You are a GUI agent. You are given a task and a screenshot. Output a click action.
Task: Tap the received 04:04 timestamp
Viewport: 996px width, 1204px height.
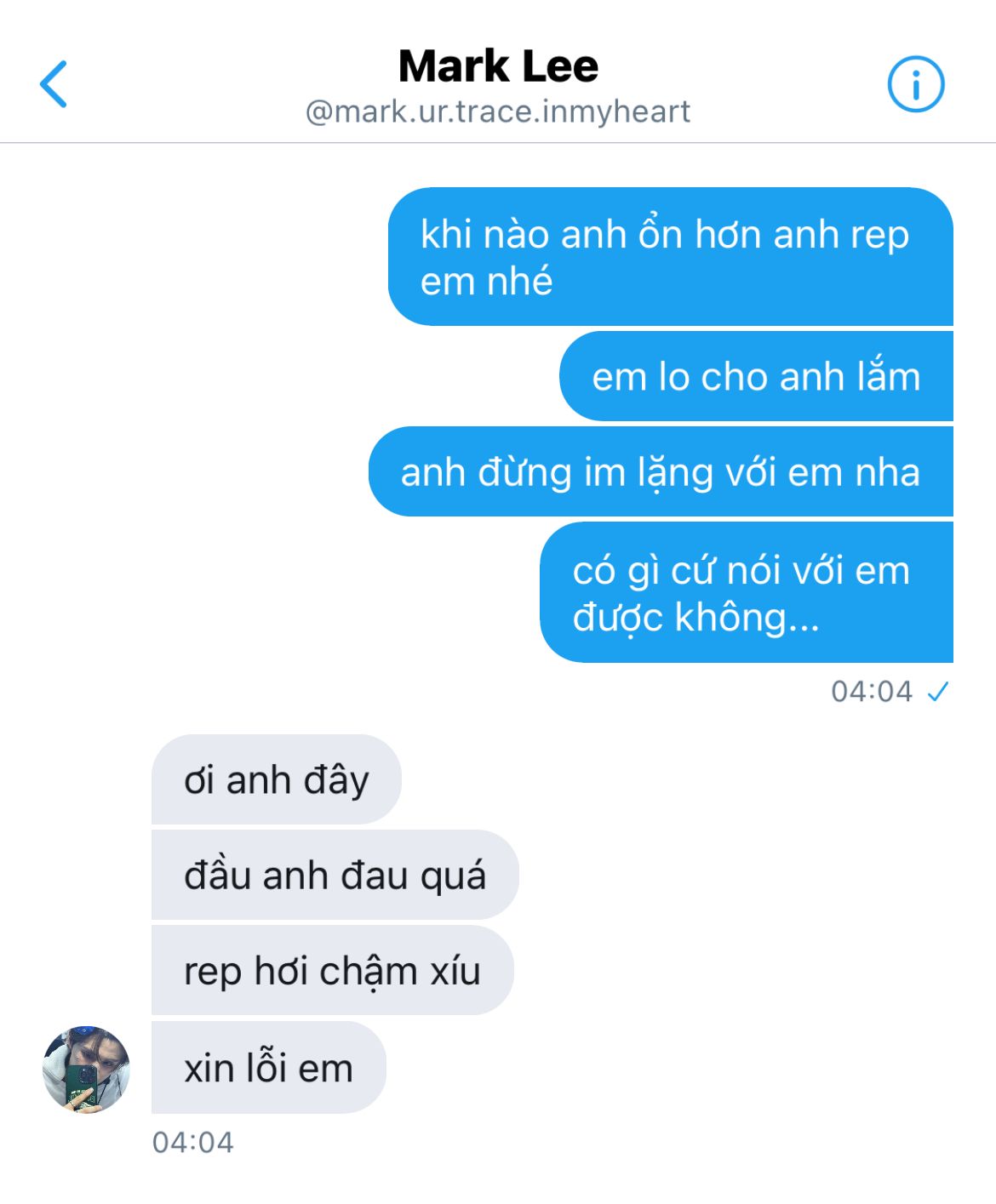point(193,1142)
